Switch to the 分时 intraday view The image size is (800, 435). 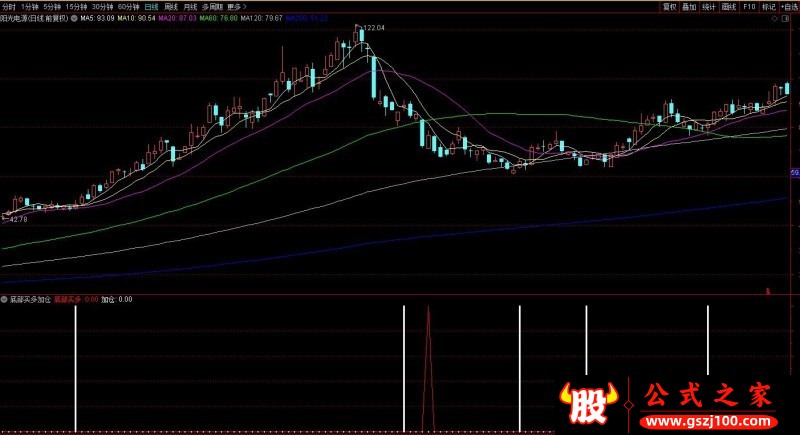click(x=9, y=6)
